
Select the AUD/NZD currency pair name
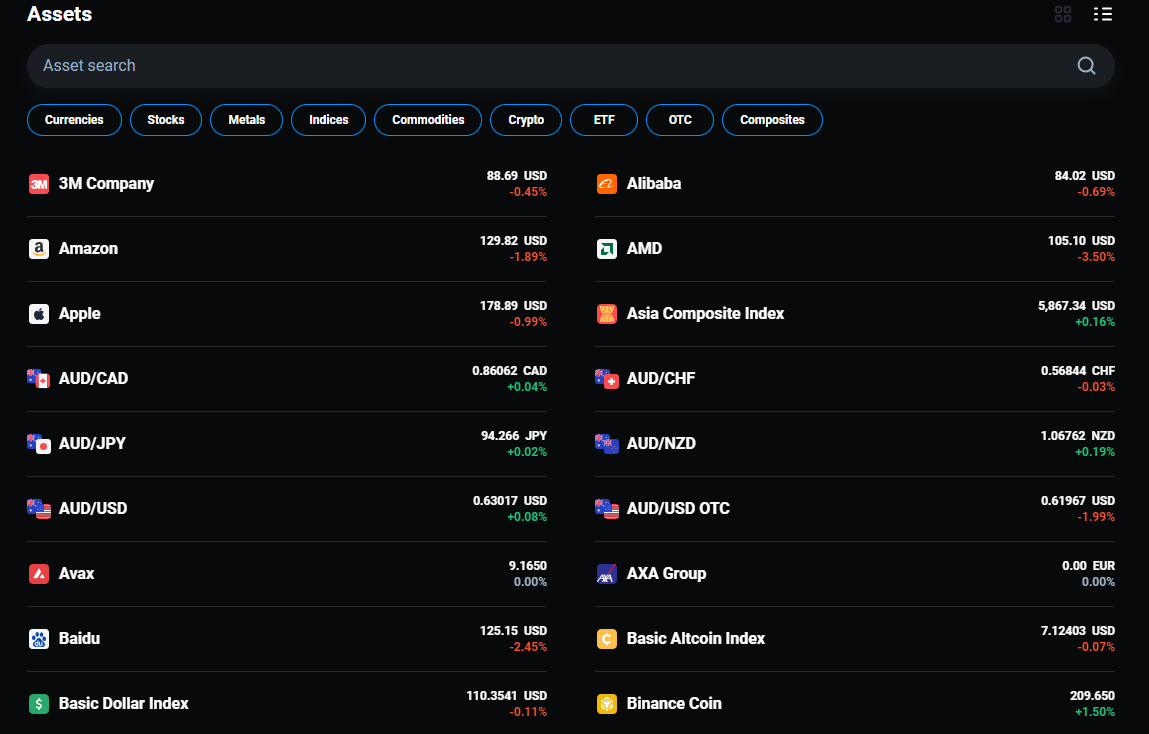pos(661,444)
